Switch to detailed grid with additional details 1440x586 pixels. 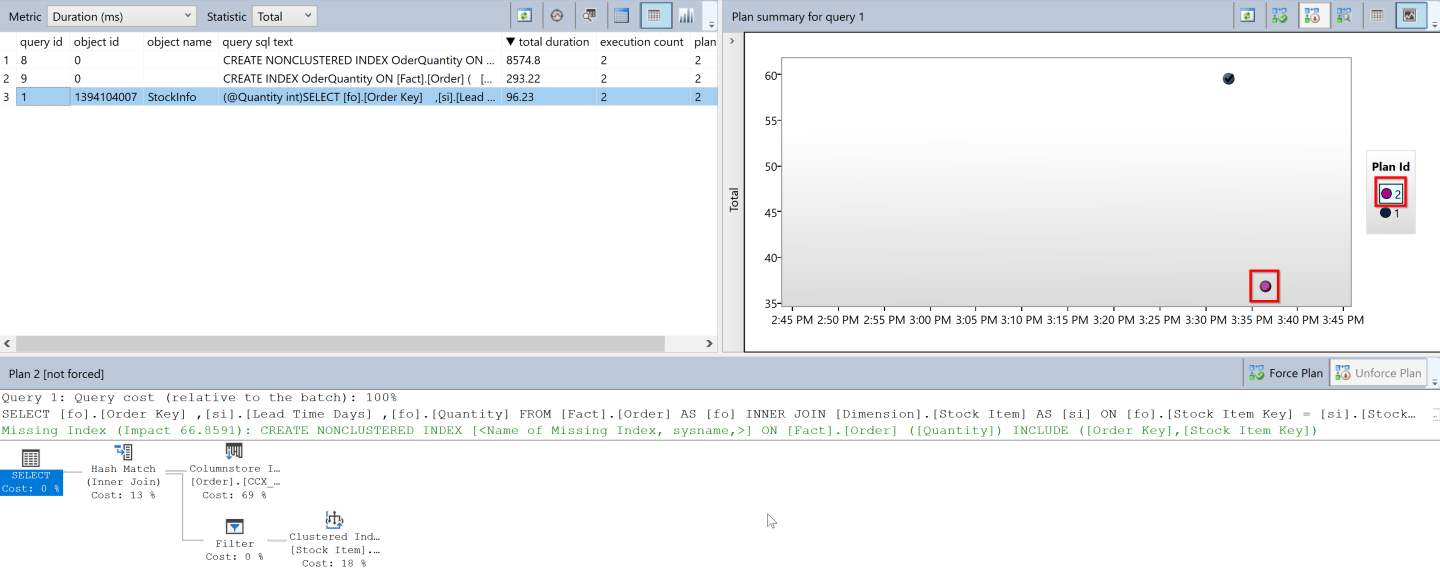pos(622,15)
